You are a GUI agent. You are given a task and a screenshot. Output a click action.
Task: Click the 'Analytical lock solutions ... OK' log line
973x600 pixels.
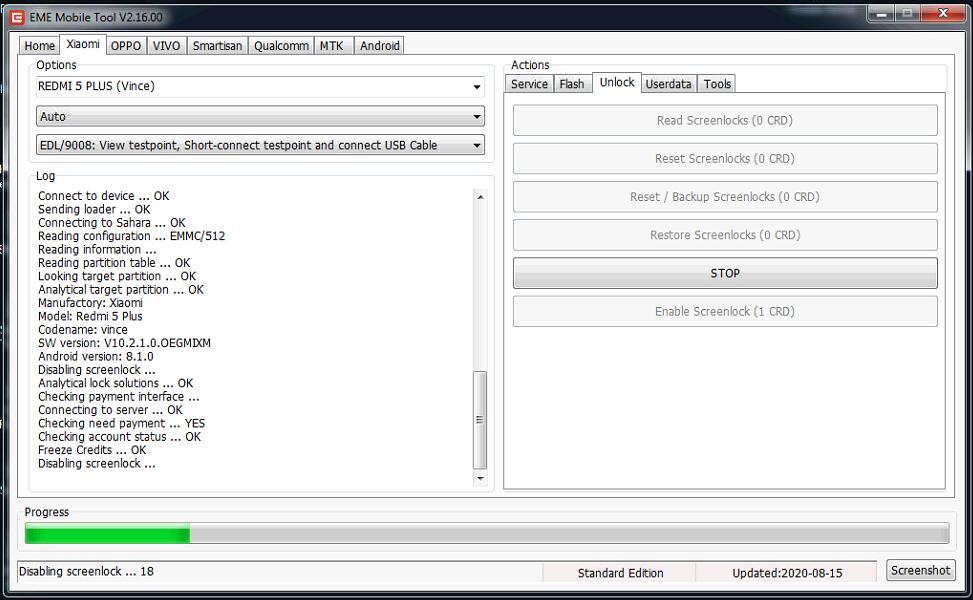coord(115,383)
